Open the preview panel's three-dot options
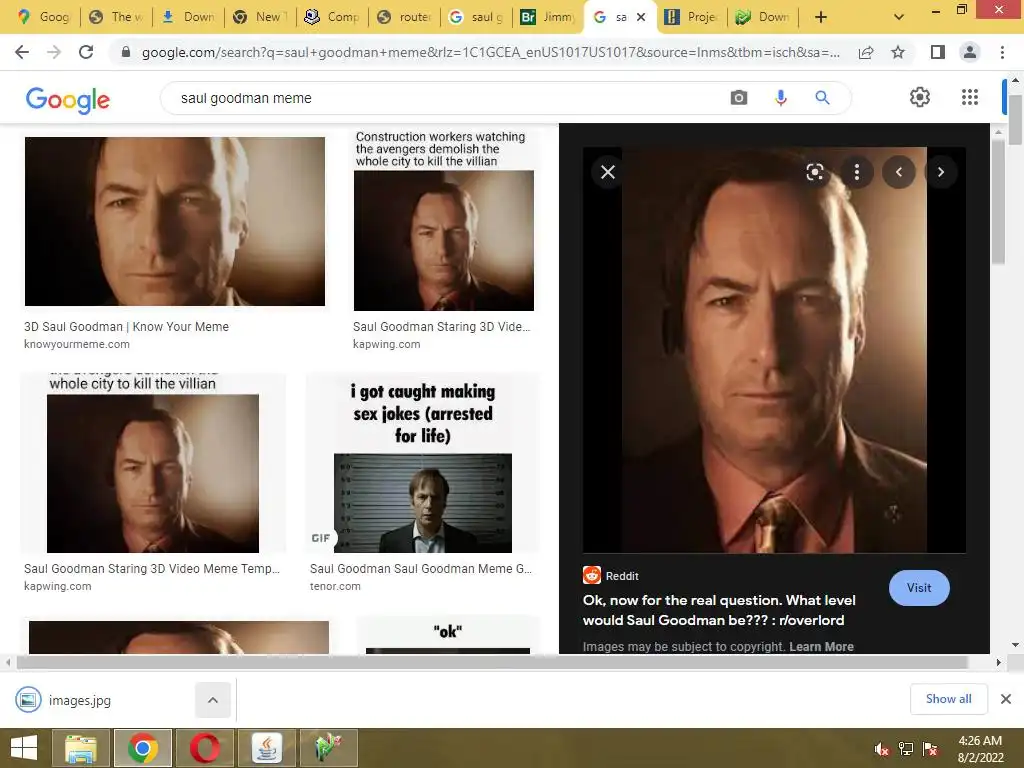1024x768 pixels. pyautogui.click(x=857, y=172)
